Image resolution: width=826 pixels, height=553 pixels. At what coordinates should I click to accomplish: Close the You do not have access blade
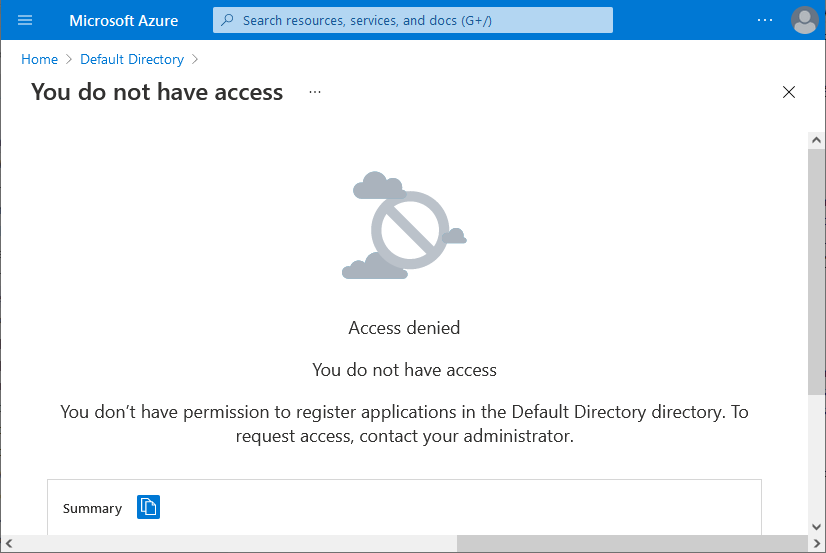coord(789,92)
